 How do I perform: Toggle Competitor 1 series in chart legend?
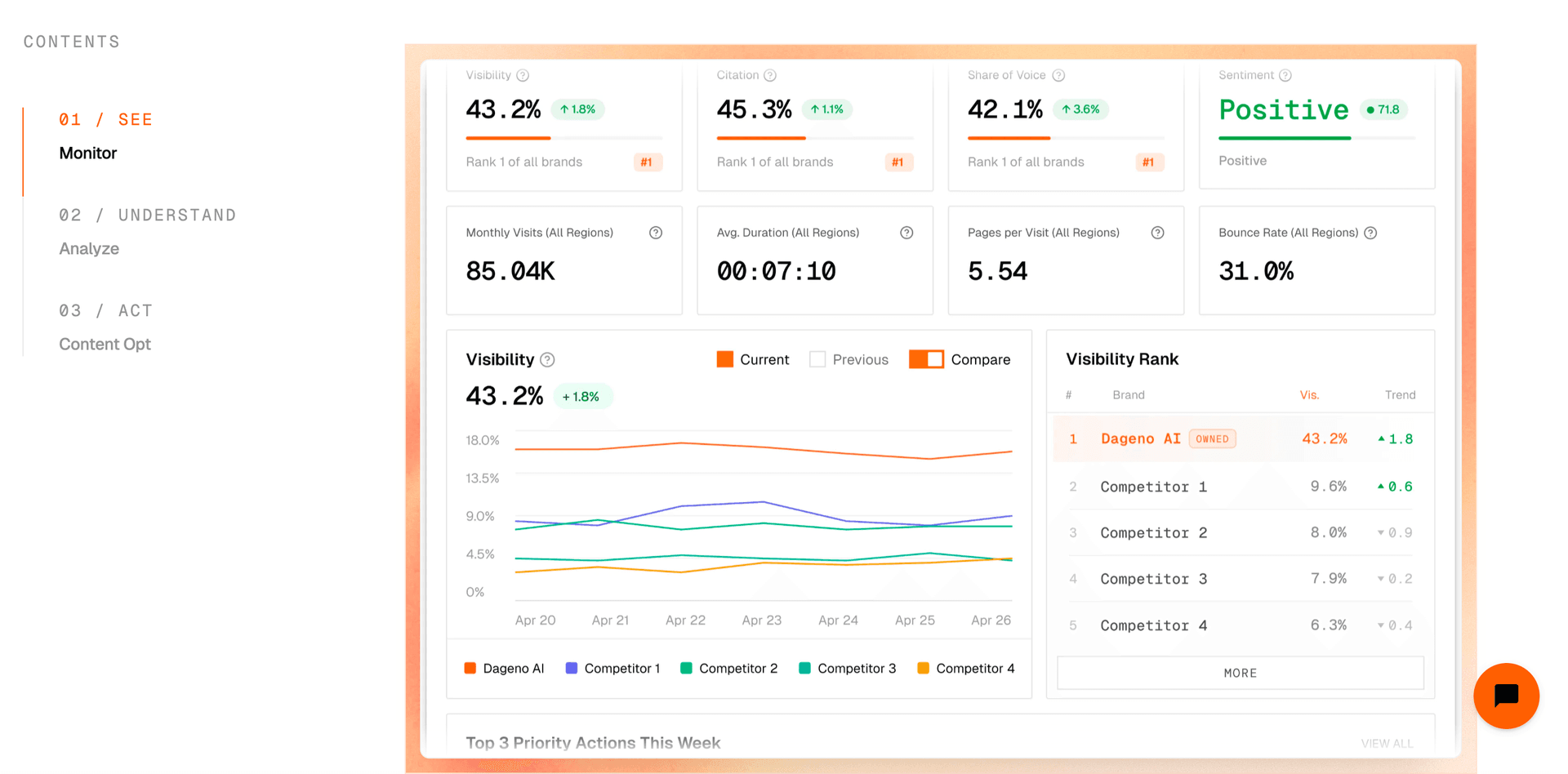[x=612, y=668]
